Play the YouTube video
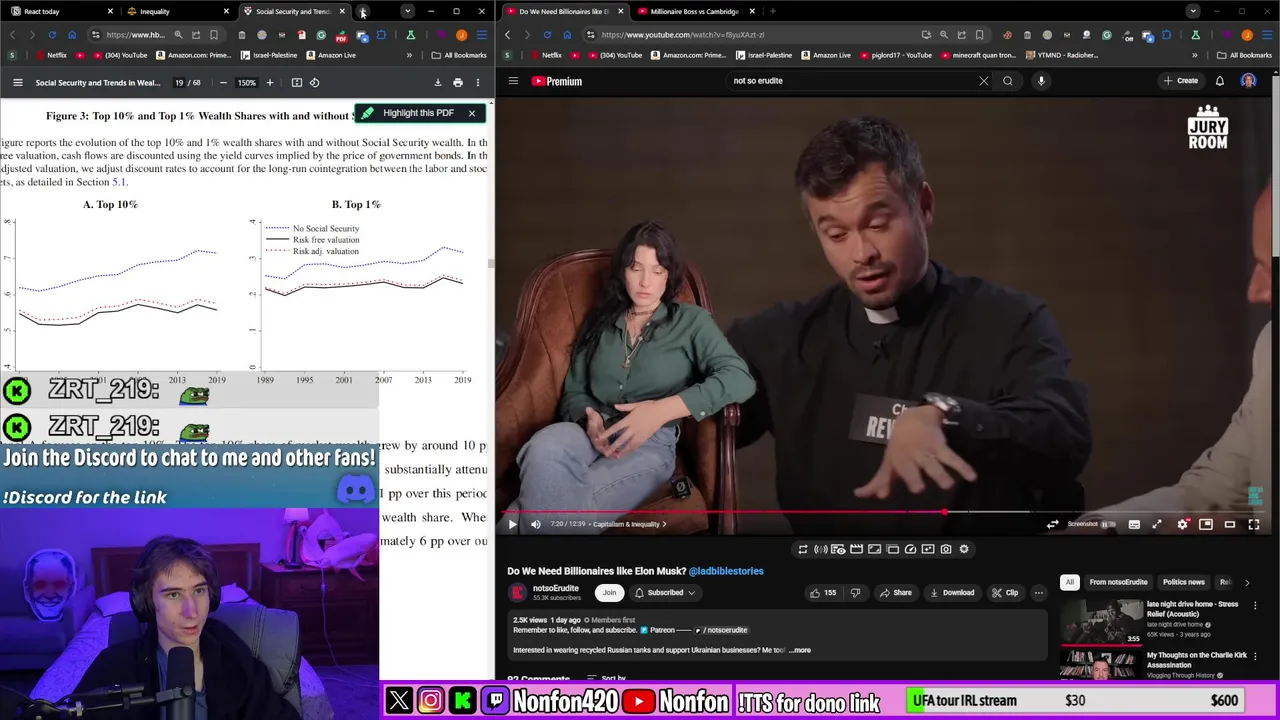This screenshot has width=1280, height=720. (512, 524)
